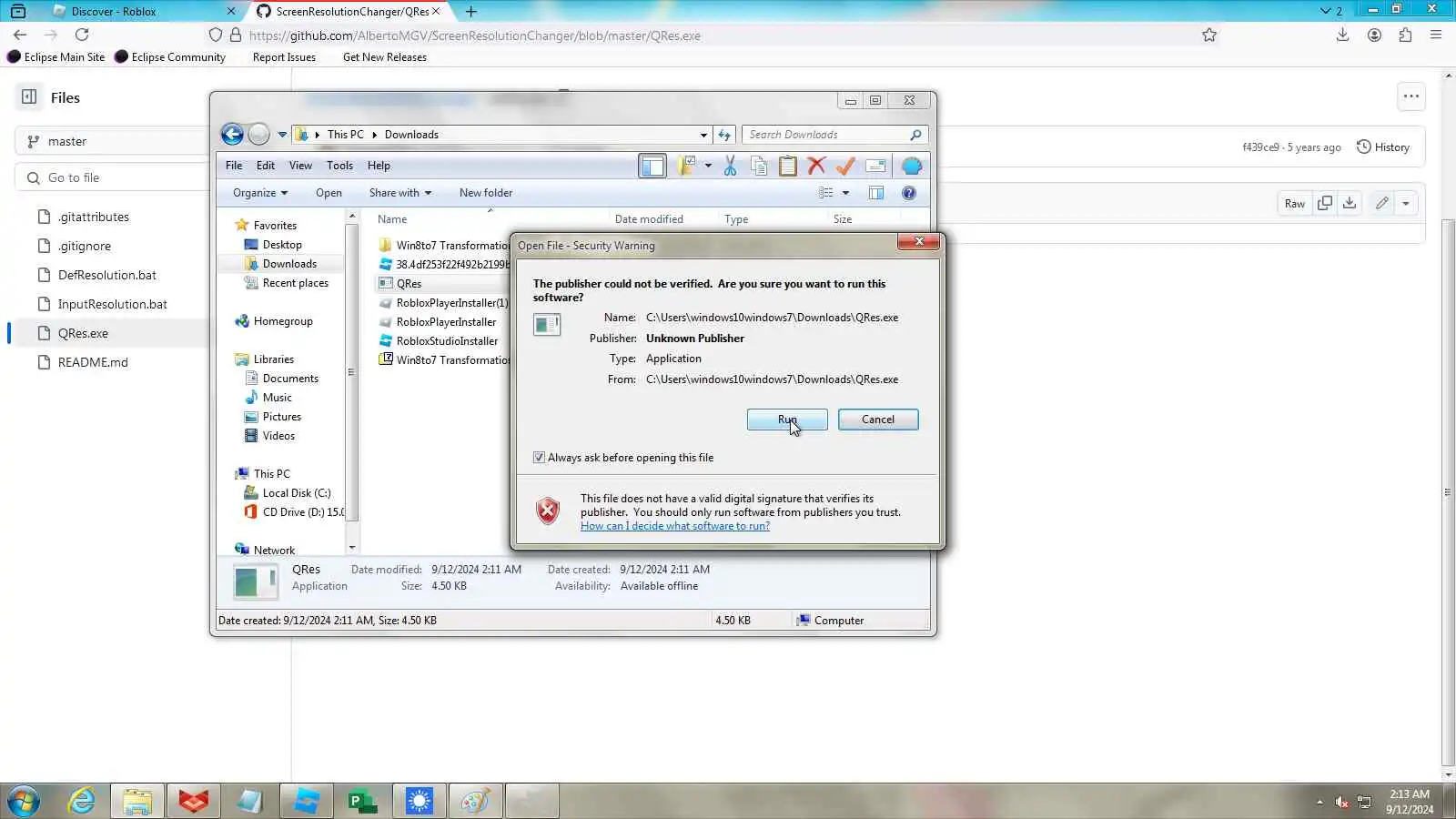Image resolution: width=1456 pixels, height=819 pixels.
Task: Click the orange checkmark icon in Explorer toolbar
Action: [845, 166]
